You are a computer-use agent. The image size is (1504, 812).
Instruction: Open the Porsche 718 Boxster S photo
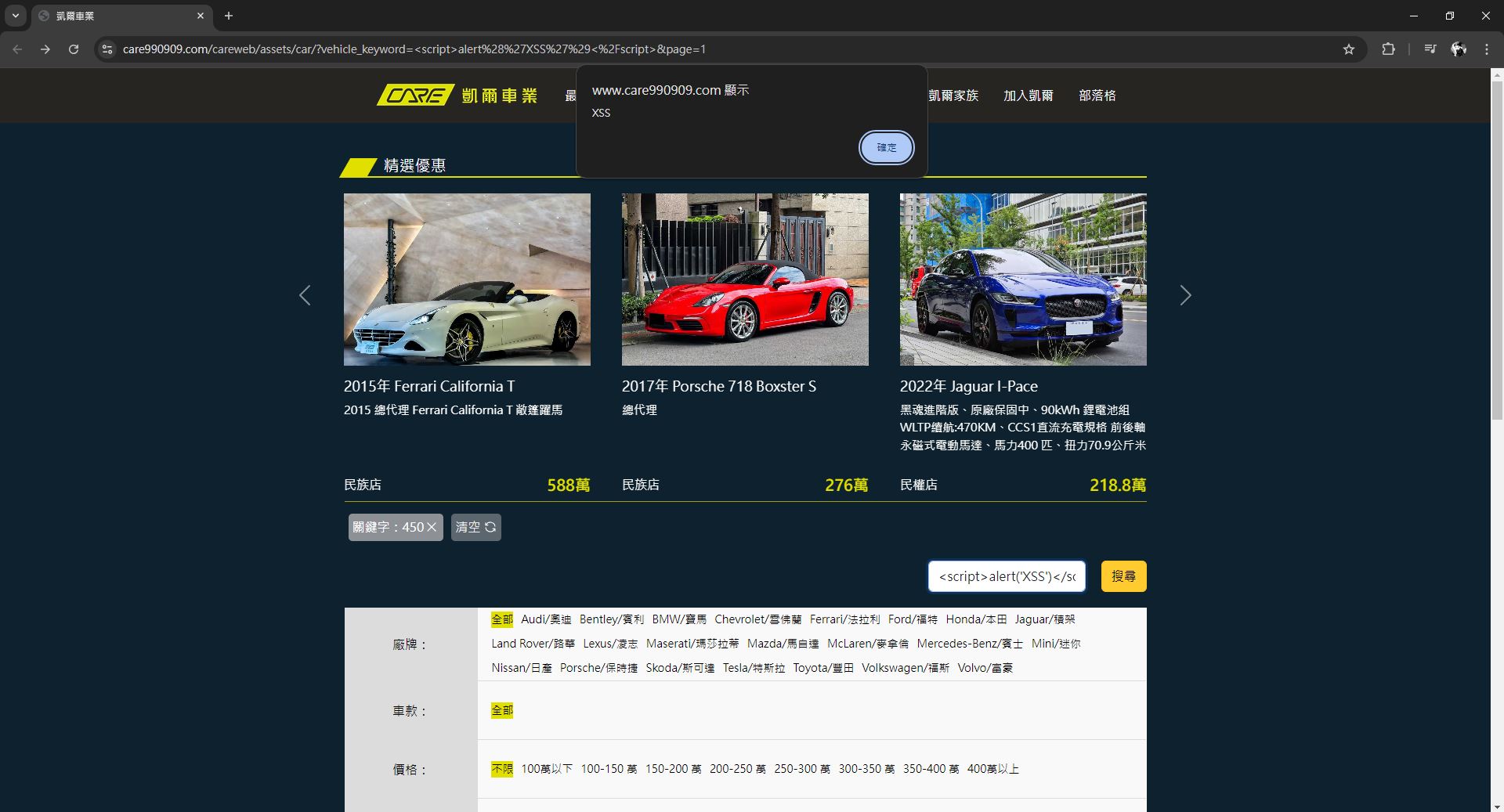[745, 280]
